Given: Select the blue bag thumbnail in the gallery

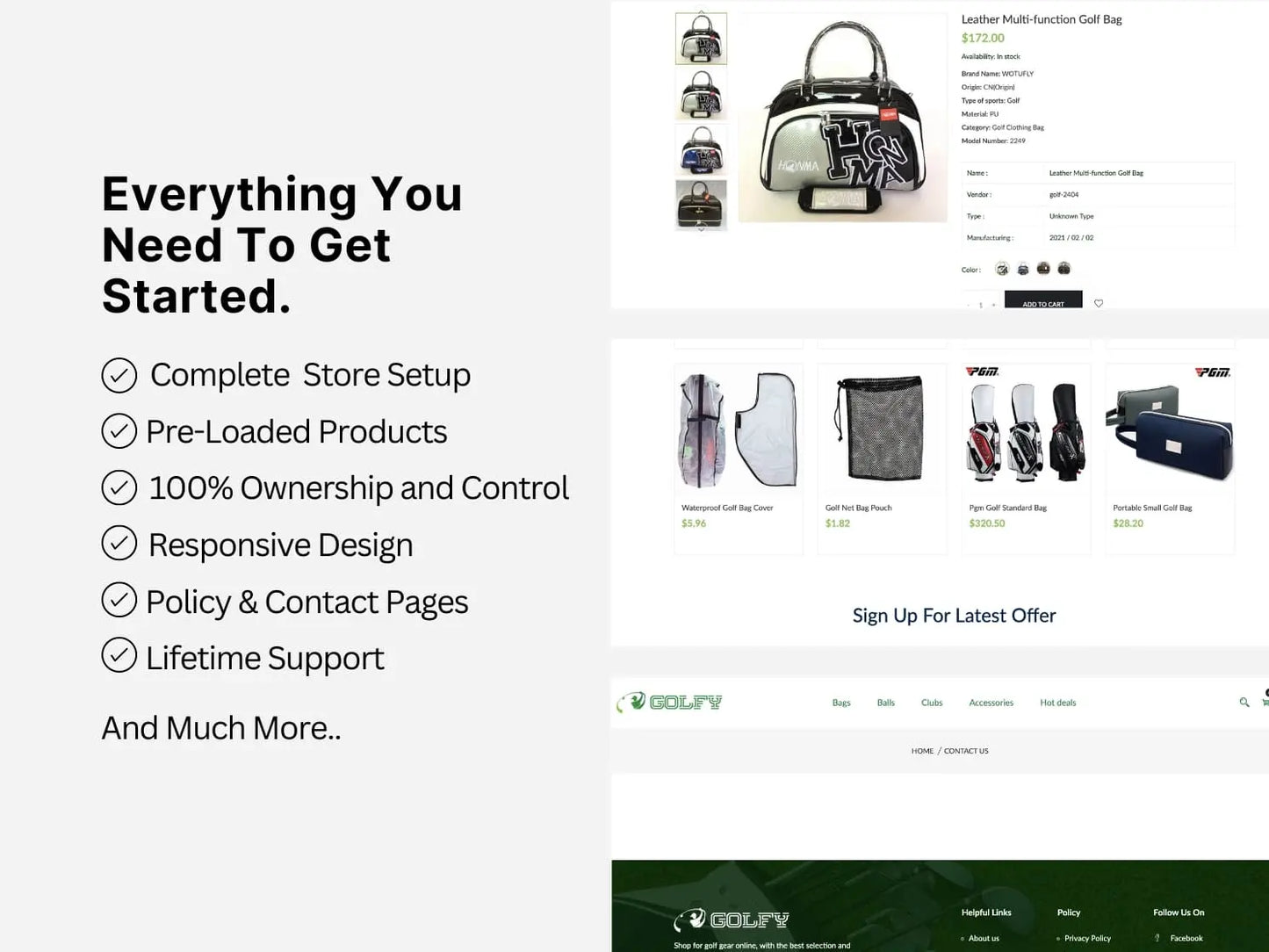Looking at the screenshot, I should pos(701,149).
